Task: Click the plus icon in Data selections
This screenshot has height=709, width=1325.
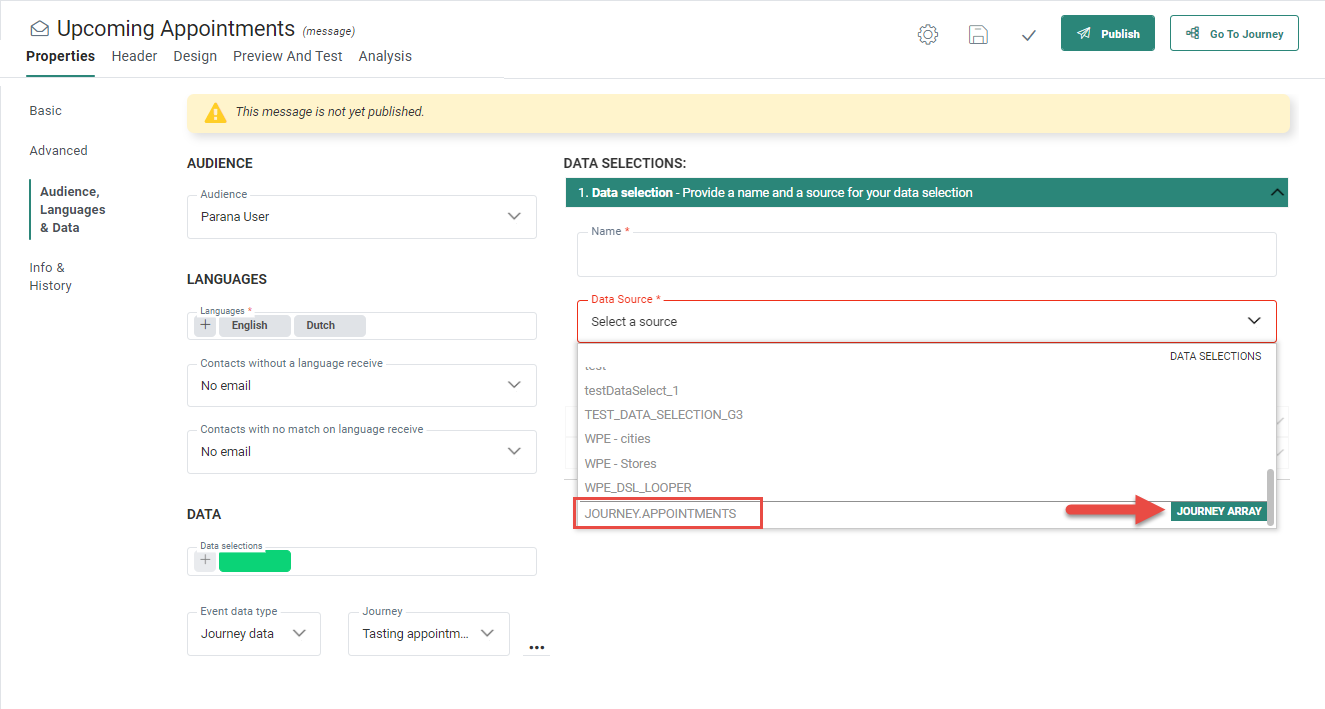Action: pyautogui.click(x=205, y=561)
